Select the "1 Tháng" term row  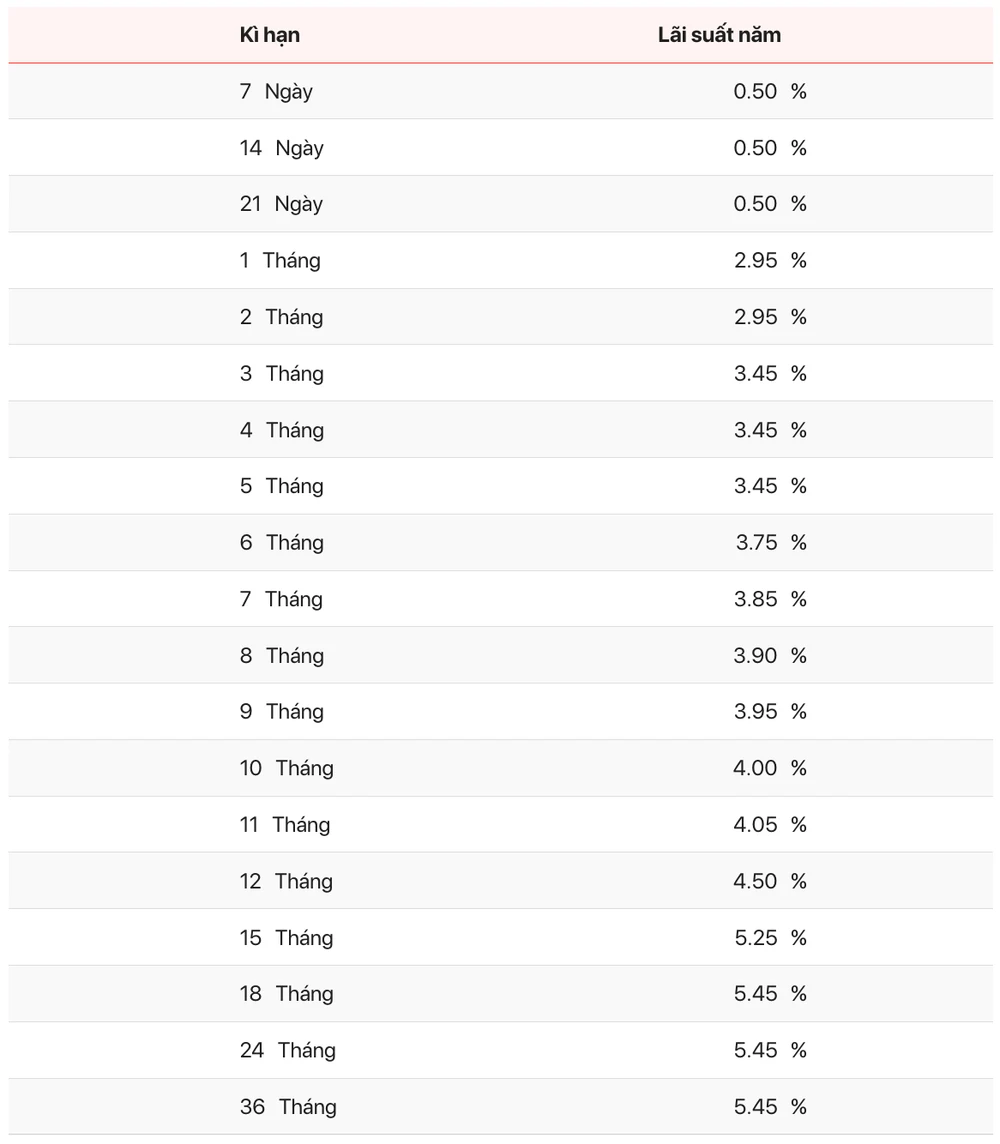coord(280,261)
